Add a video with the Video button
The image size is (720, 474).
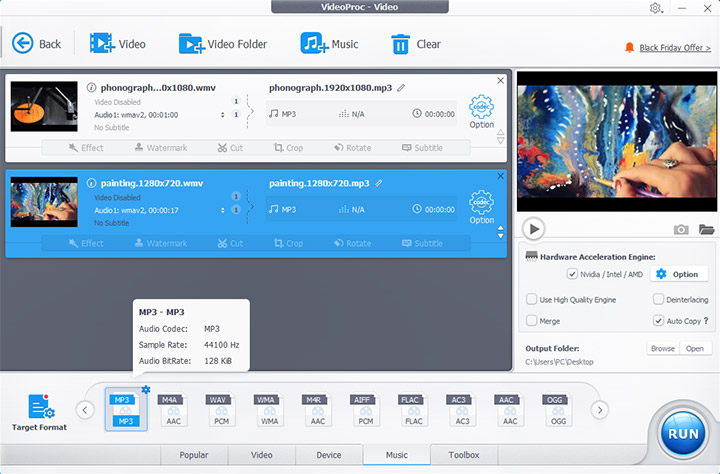click(x=118, y=44)
